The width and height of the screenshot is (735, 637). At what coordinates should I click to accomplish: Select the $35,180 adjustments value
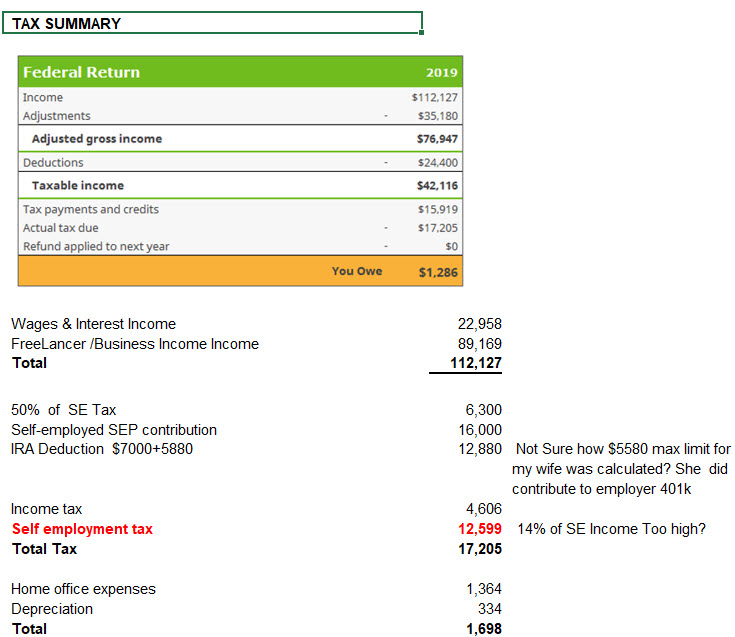pyautogui.click(x=438, y=116)
